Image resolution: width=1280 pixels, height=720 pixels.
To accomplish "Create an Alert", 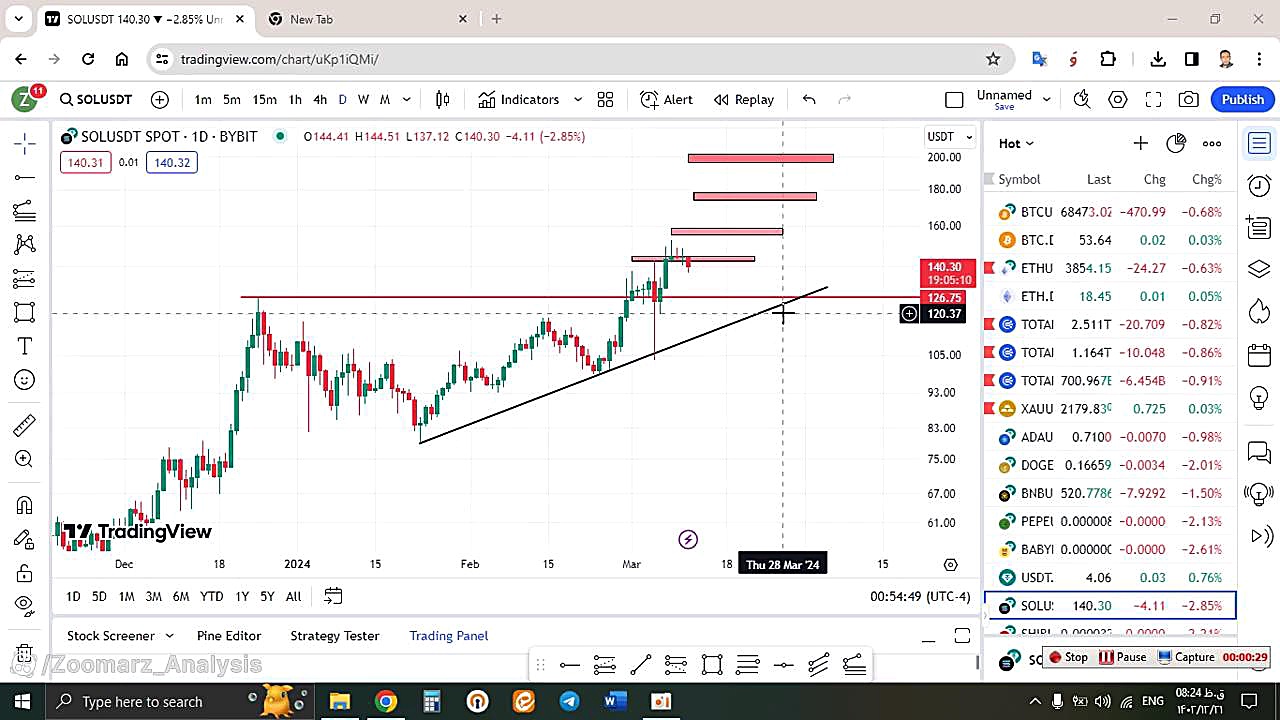I will (666, 99).
